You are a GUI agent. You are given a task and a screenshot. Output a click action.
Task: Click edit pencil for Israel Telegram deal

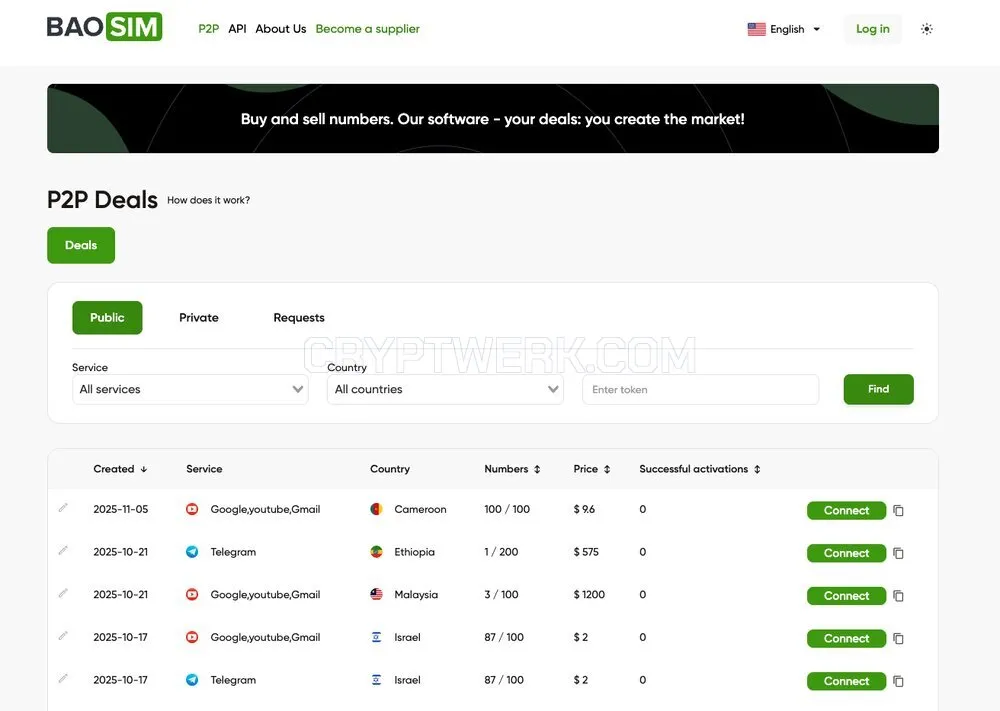pyautogui.click(x=63, y=678)
